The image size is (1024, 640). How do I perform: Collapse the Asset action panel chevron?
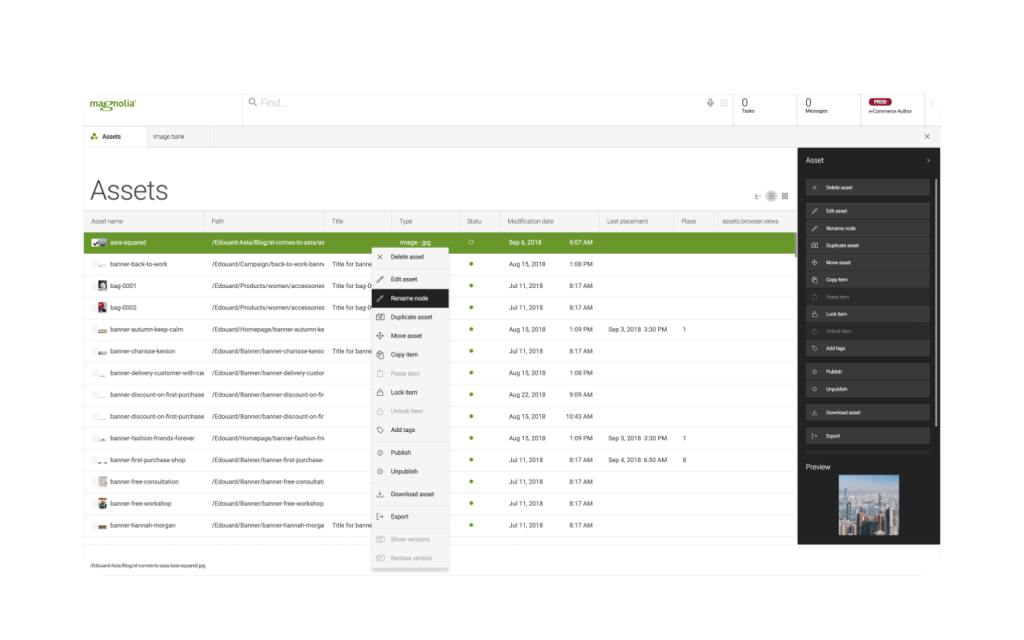(927, 160)
